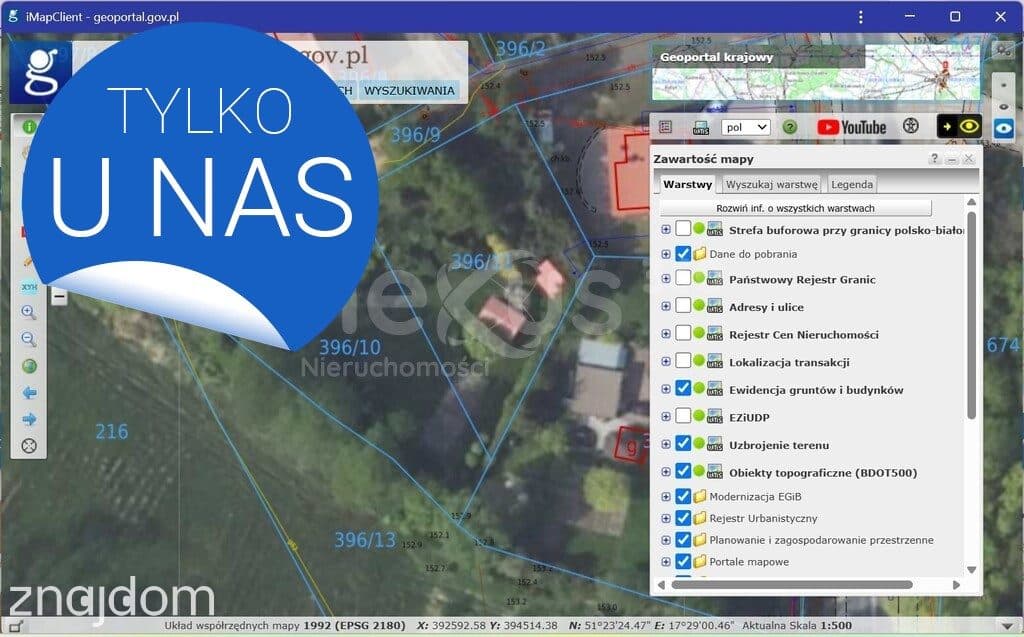
Task: Click WMS icon beside Adresy i ulice
Action: (714, 306)
